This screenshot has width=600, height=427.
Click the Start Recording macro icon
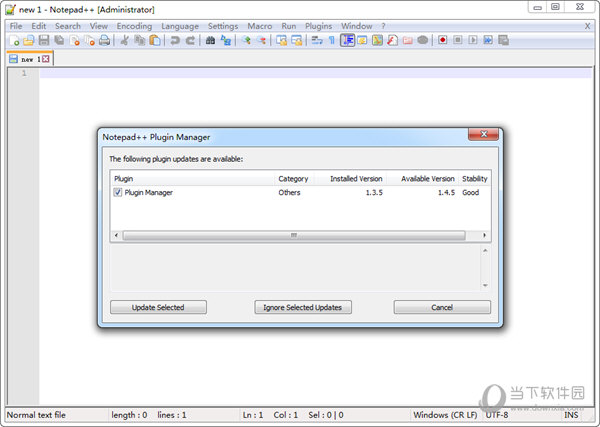443,40
